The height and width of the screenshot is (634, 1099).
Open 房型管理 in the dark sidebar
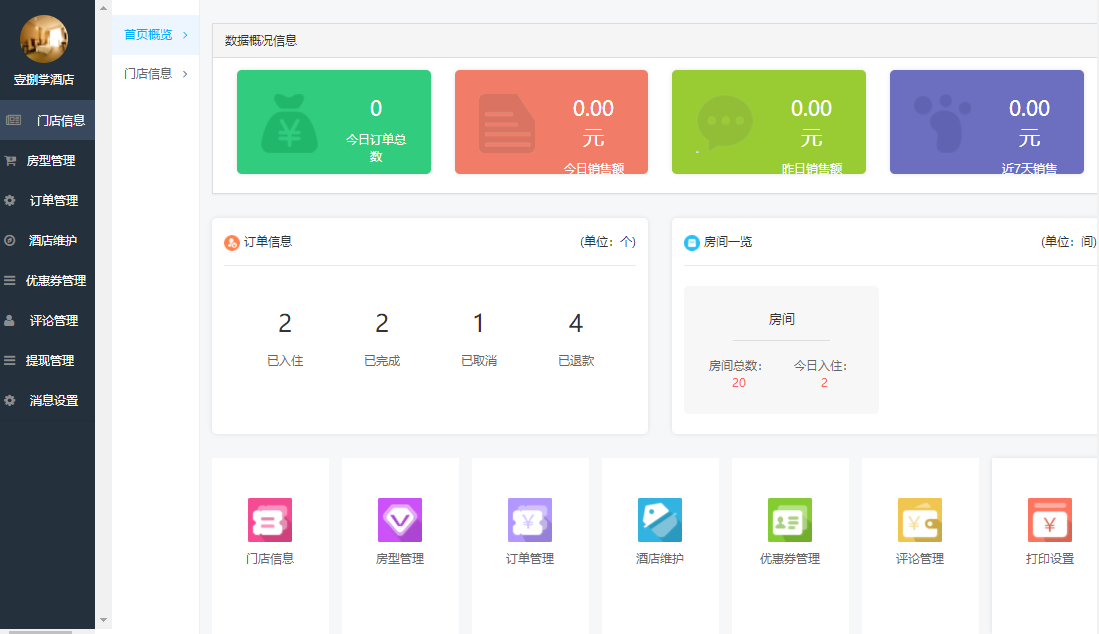47,160
